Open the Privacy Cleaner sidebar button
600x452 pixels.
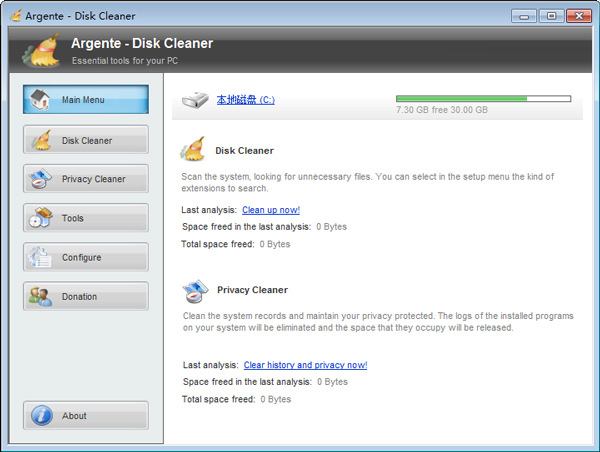click(86, 179)
